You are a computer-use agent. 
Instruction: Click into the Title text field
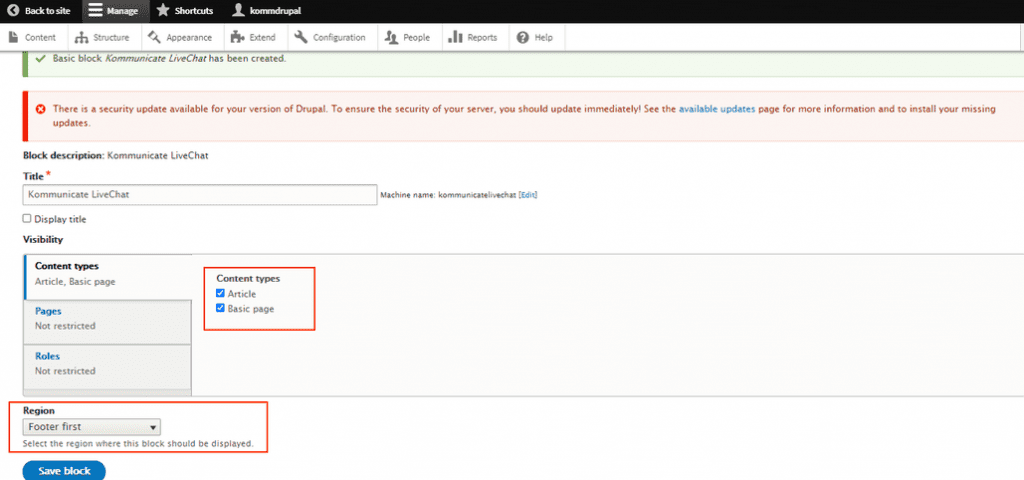[x=200, y=195]
